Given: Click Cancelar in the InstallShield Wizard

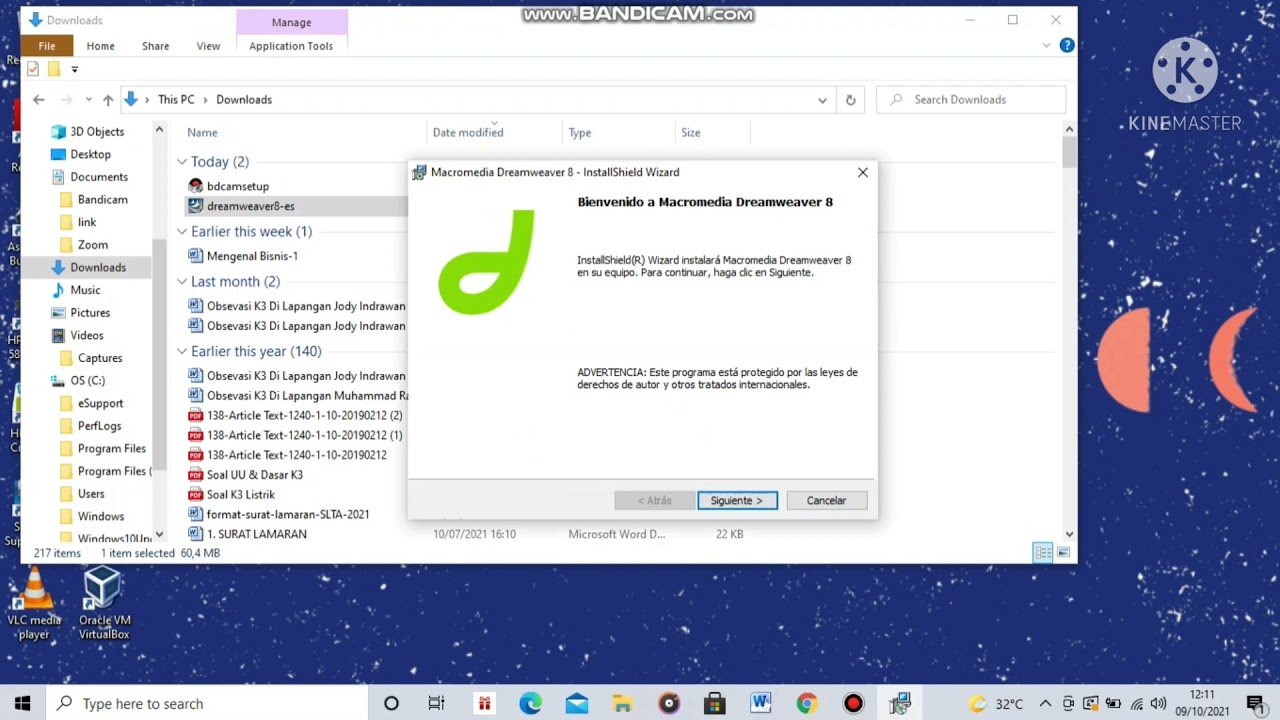Looking at the screenshot, I should click(826, 500).
